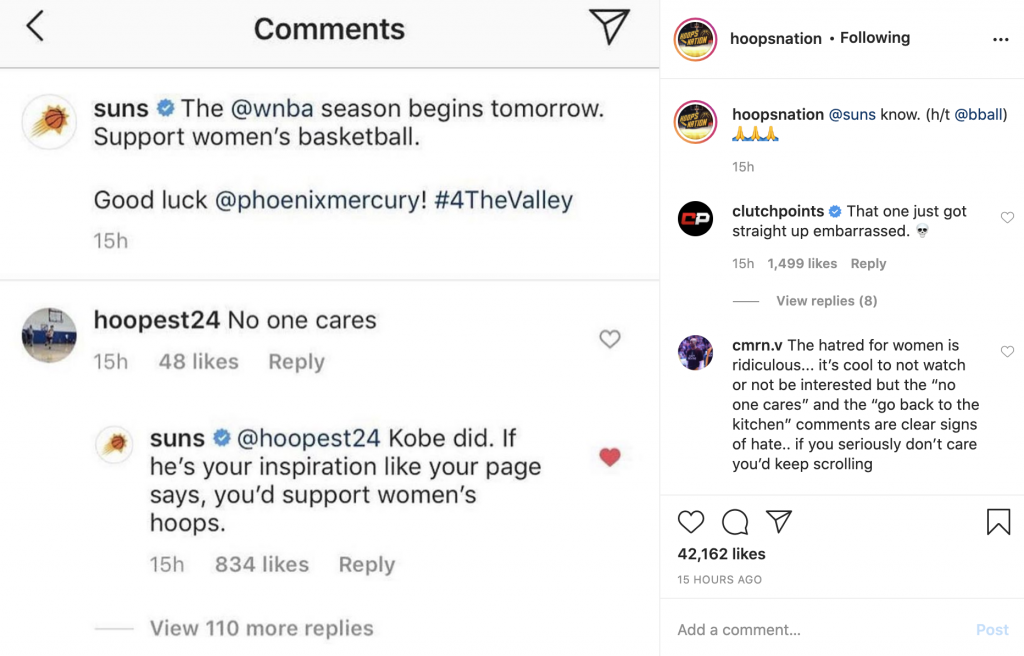
Task: Toggle Following status for hoopsnation
Action: [x=875, y=37]
